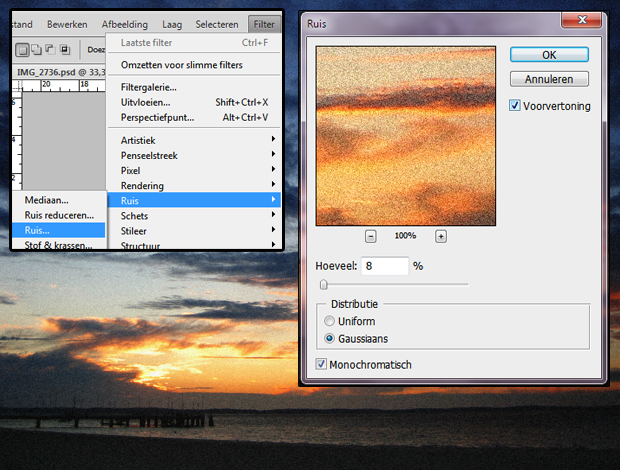620x470 pixels.
Task: Disable the Voorvertoning checkbox
Action: click(x=515, y=105)
